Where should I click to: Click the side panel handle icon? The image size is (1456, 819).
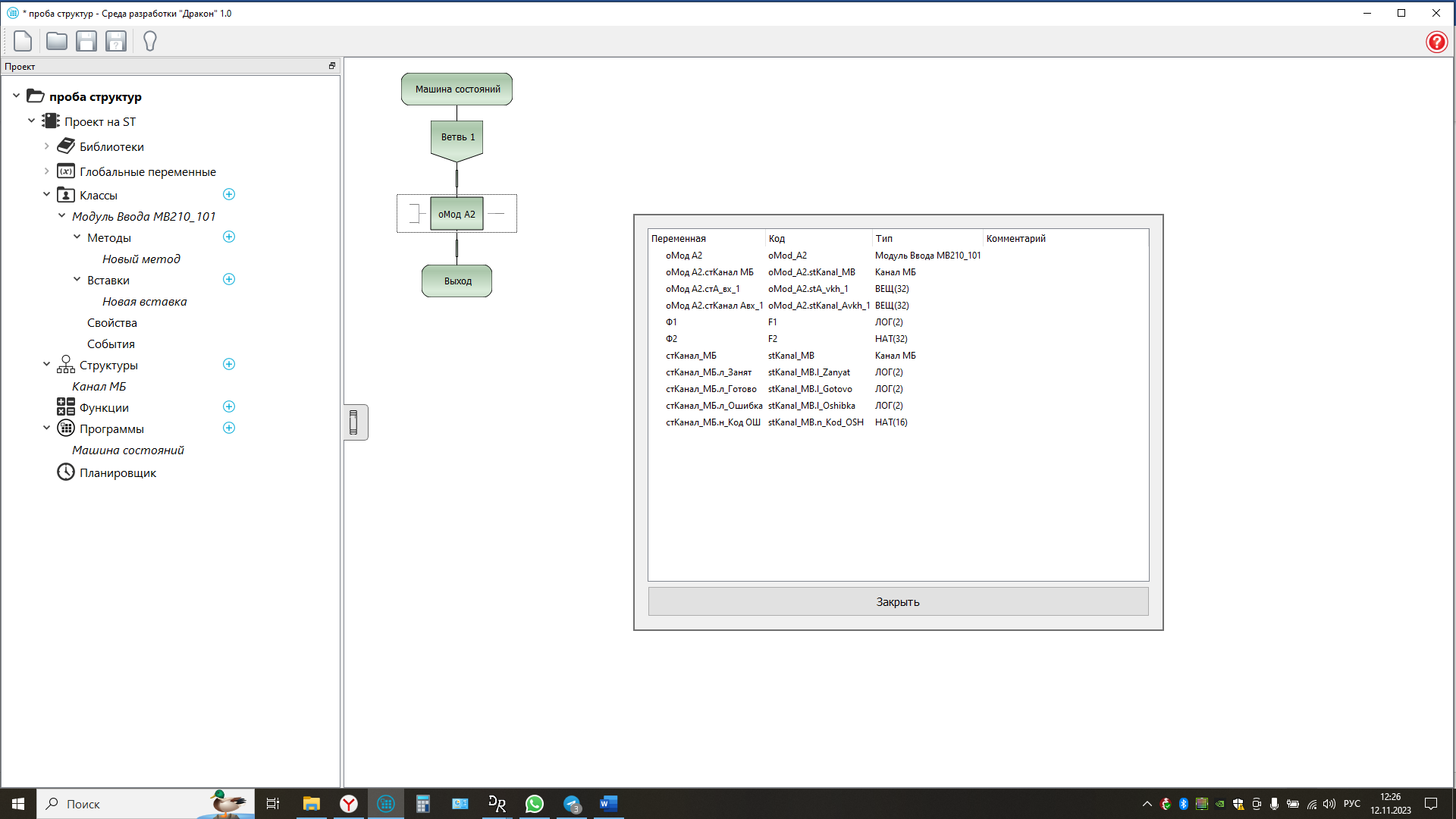click(353, 422)
